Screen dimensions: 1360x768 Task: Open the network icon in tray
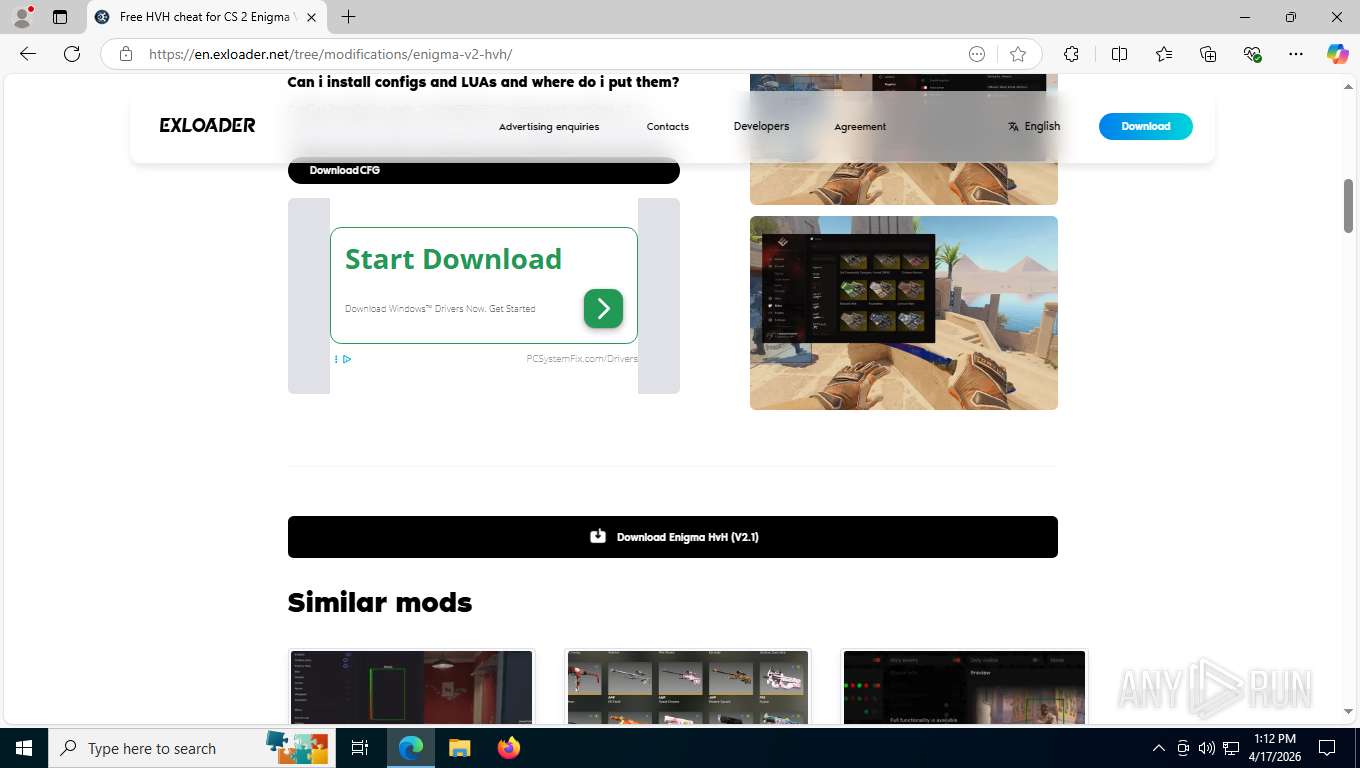pyautogui.click(x=1231, y=748)
